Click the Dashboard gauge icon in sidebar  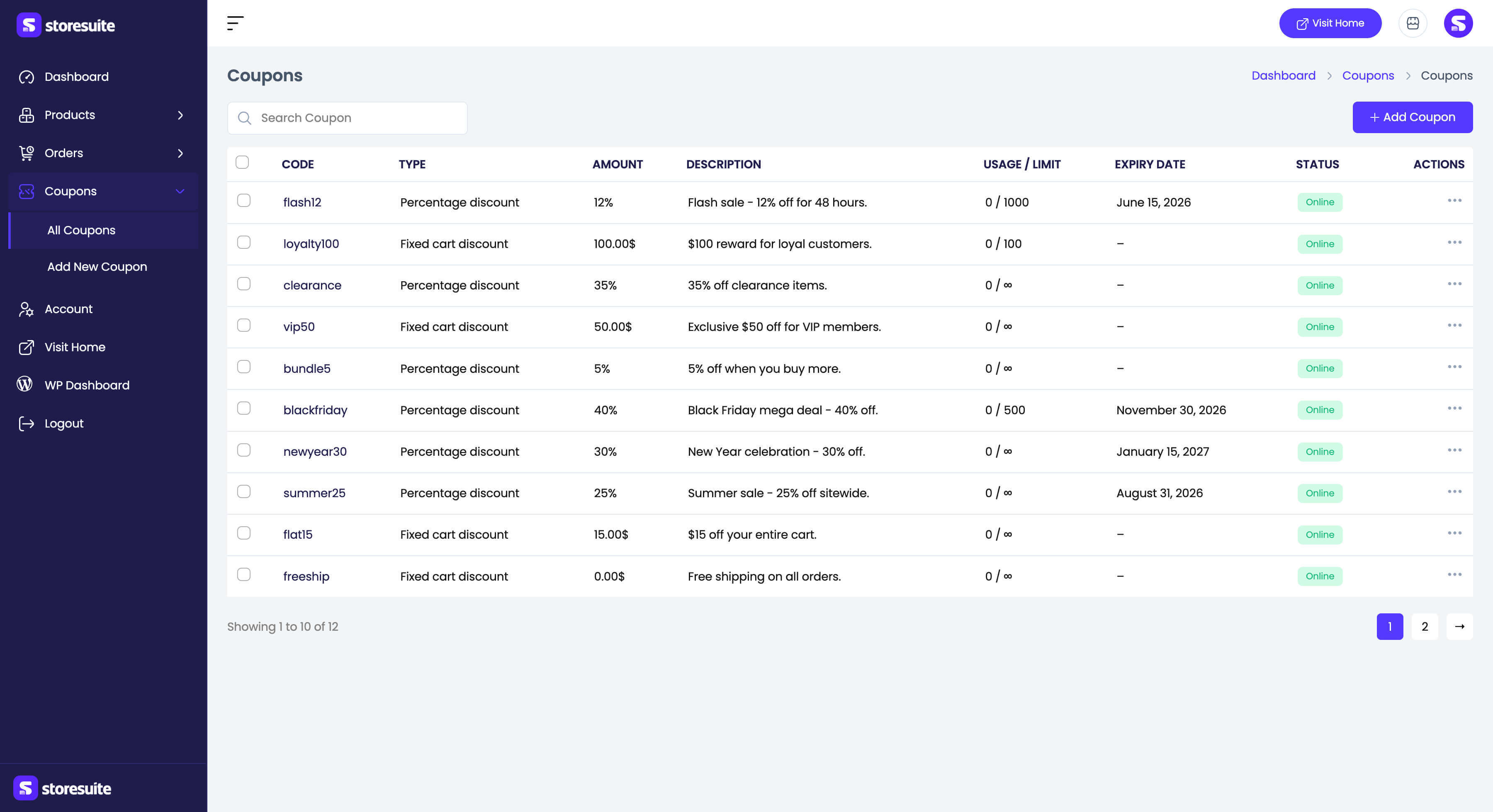[x=26, y=77]
